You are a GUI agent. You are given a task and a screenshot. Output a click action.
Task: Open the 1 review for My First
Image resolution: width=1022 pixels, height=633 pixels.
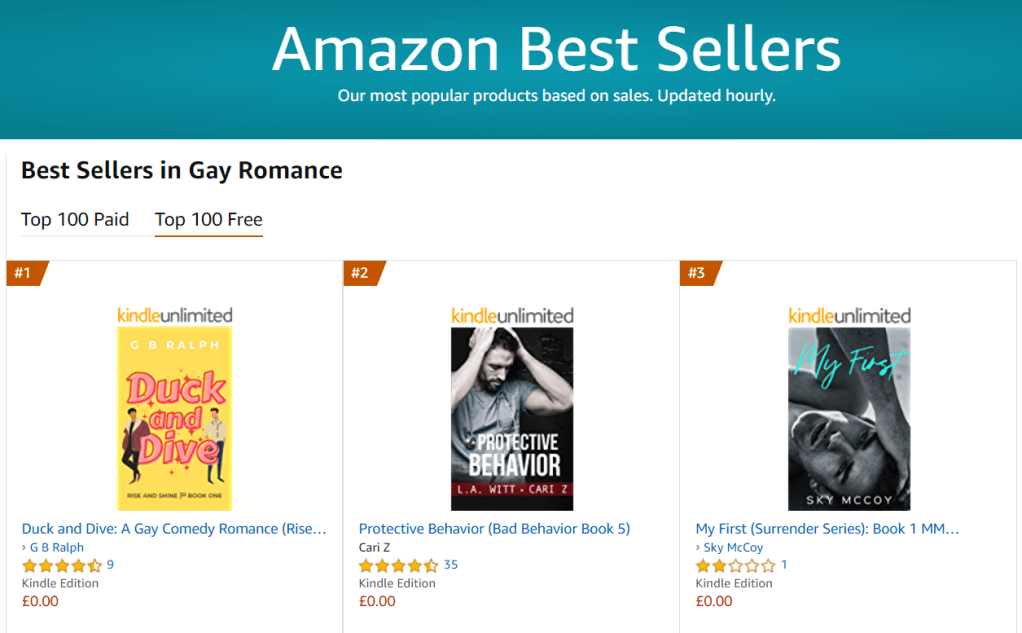pyautogui.click(x=784, y=565)
